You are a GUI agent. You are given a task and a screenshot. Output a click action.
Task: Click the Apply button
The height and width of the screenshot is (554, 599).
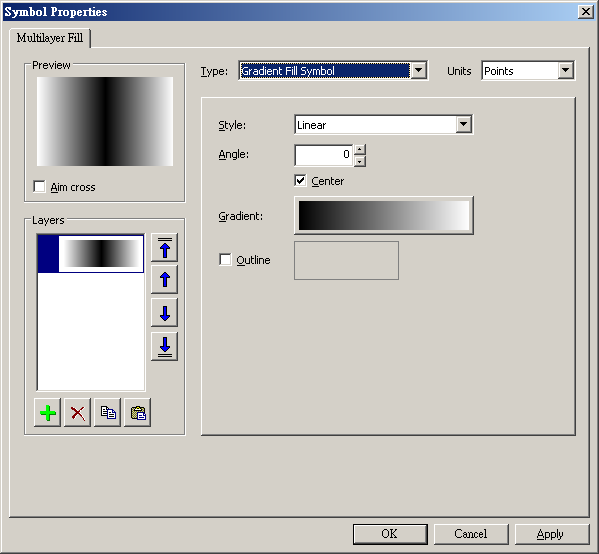point(550,534)
